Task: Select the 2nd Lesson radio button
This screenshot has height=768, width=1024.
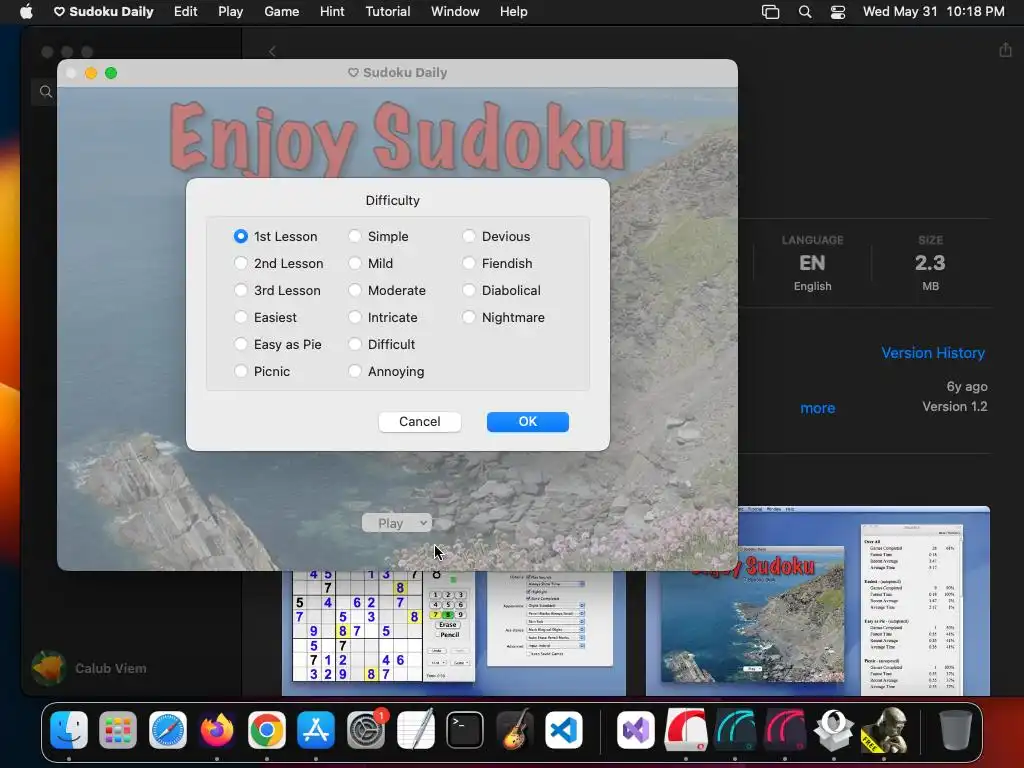Action: [x=240, y=263]
